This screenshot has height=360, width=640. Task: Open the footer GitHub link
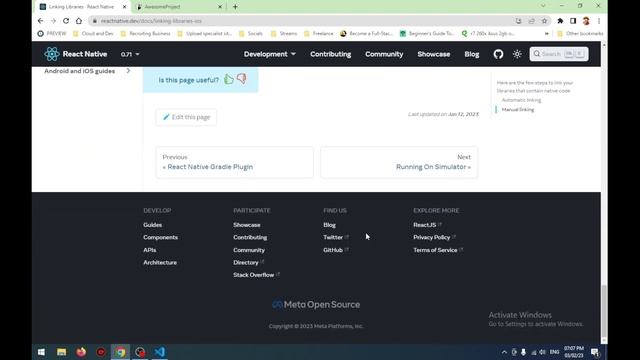pos(336,250)
